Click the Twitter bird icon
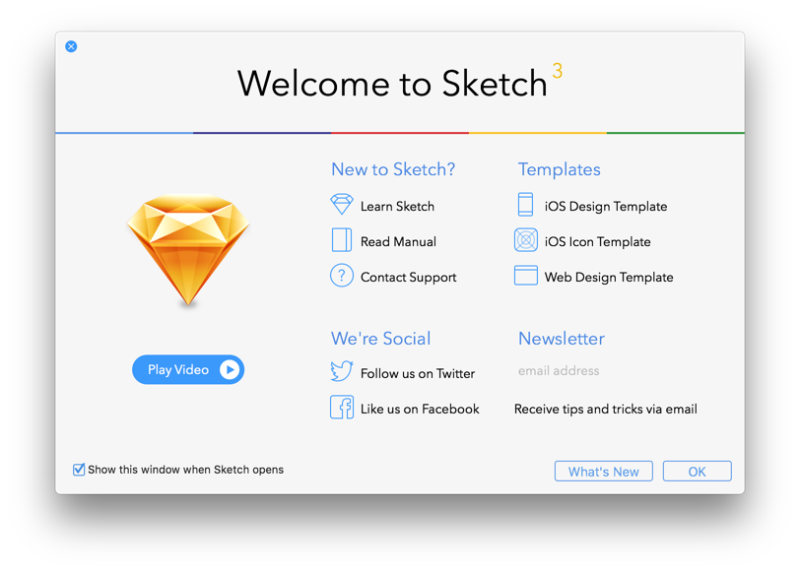The height and width of the screenshot is (573, 800). click(x=342, y=372)
